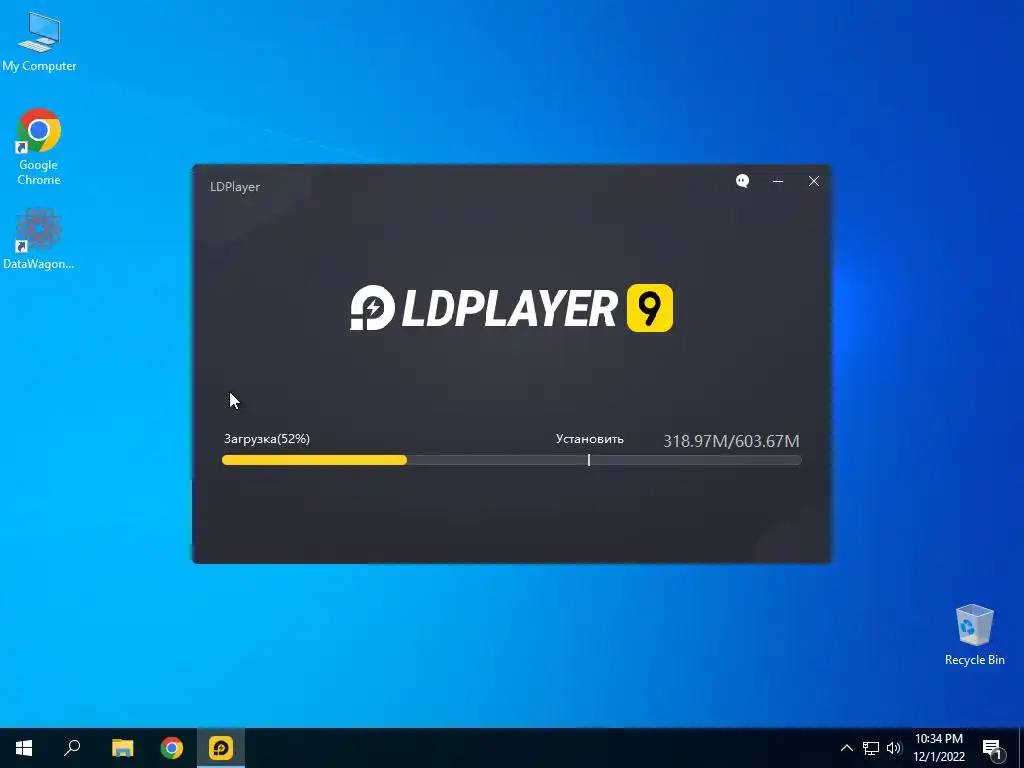Click the yellow download progress bar
This screenshot has height=768, width=1024.
(314, 460)
